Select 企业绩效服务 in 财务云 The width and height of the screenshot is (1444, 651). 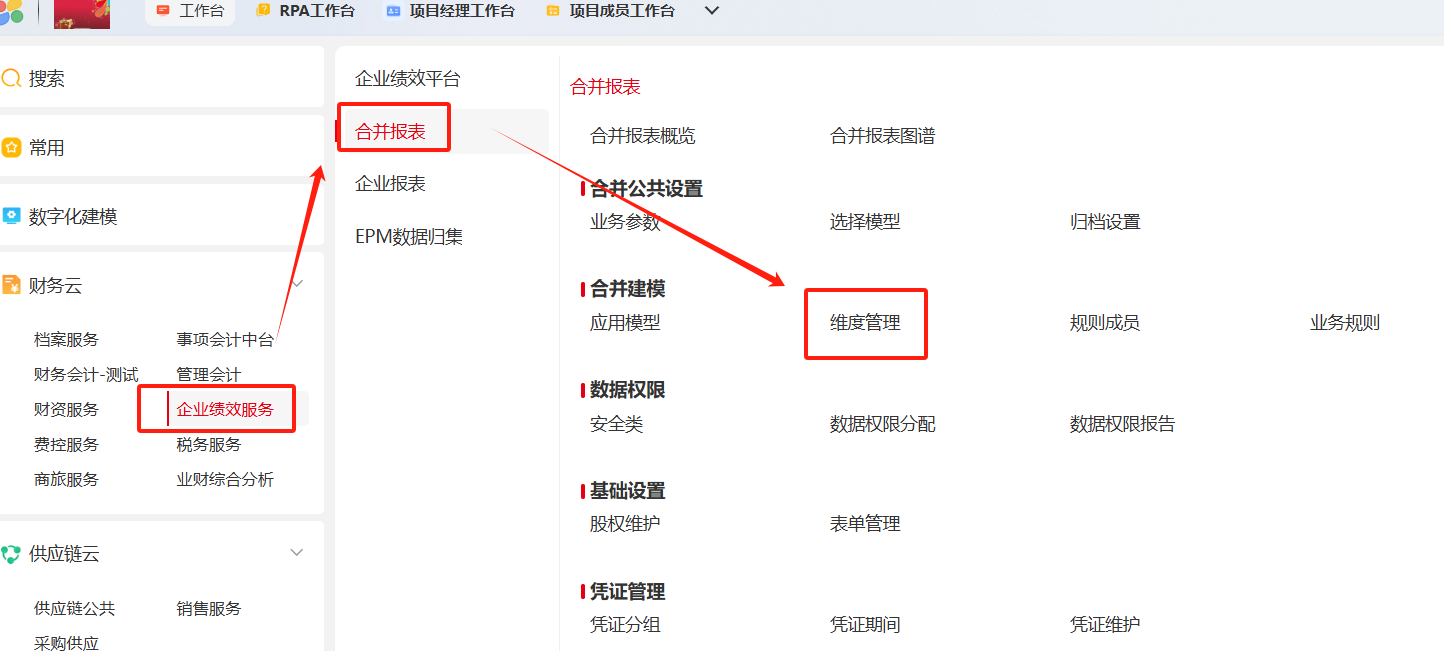(225, 409)
